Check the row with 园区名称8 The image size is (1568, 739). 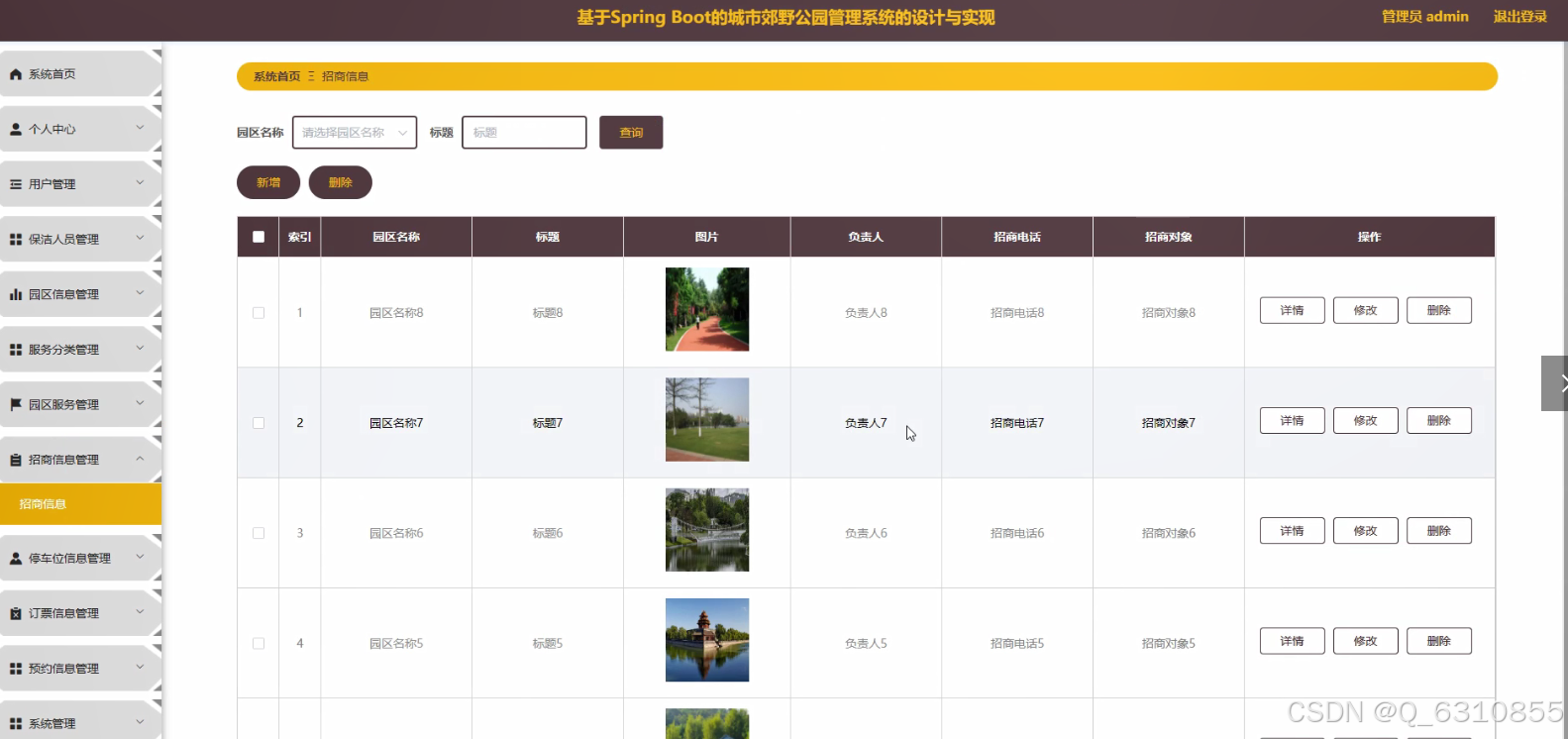click(259, 313)
